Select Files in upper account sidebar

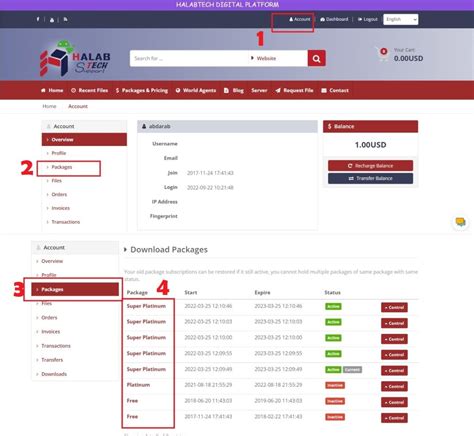click(x=57, y=181)
